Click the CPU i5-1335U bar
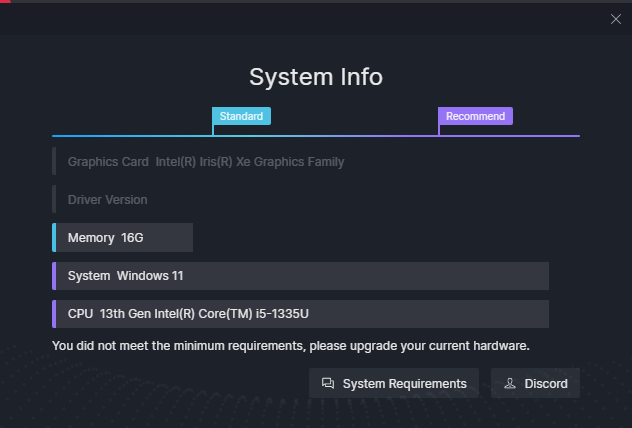 [x=300, y=314]
